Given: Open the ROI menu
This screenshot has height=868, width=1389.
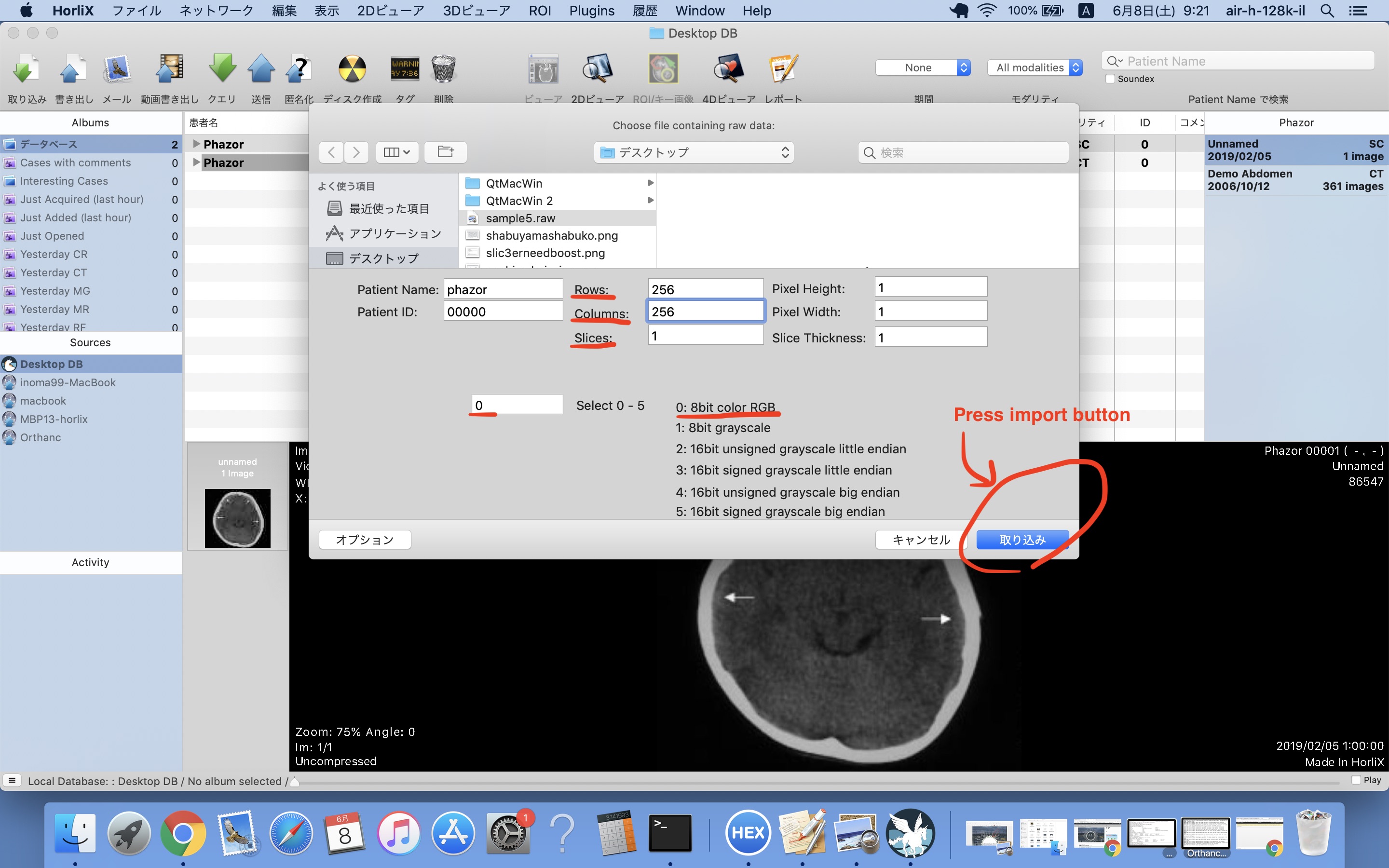Looking at the screenshot, I should [540, 10].
